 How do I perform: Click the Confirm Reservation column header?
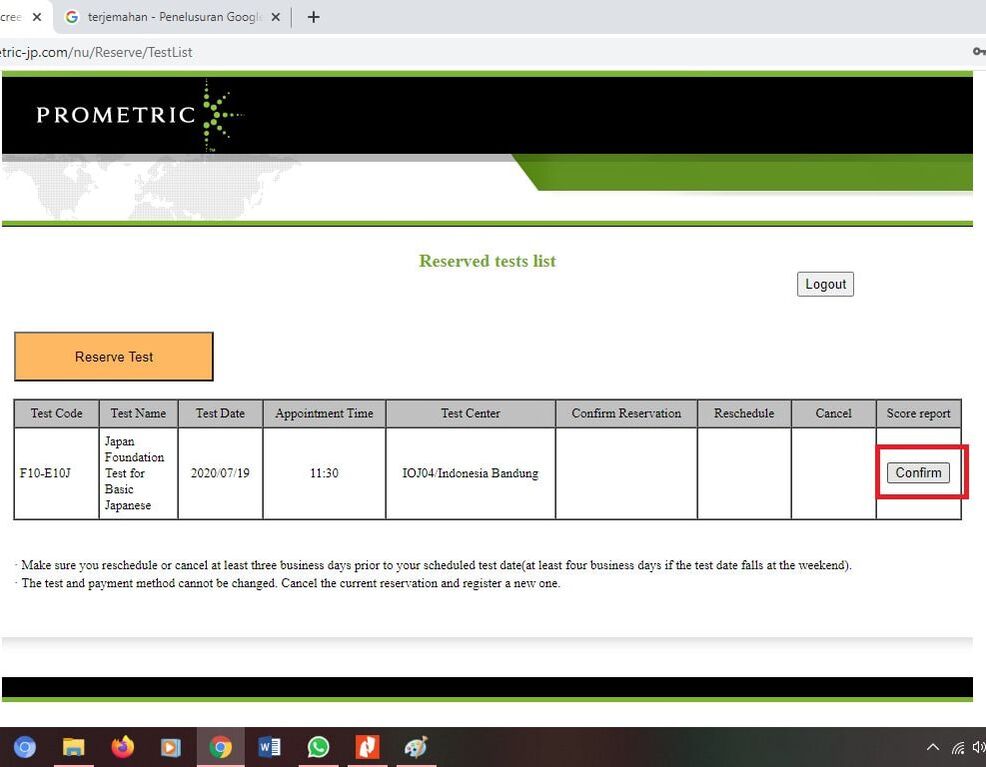pyautogui.click(x=626, y=413)
